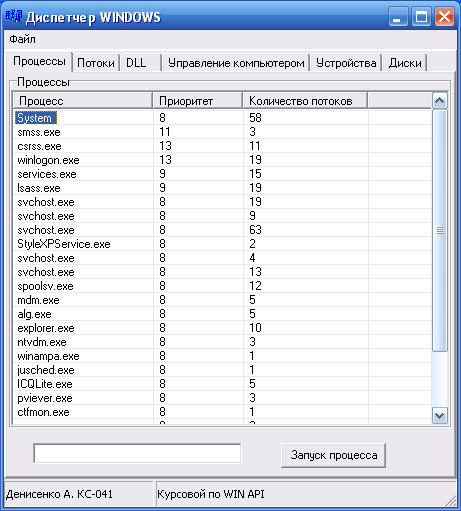Viewport: 461px width, 511px height.
Task: Click the scroll down arrow
Action: [x=440, y=416]
